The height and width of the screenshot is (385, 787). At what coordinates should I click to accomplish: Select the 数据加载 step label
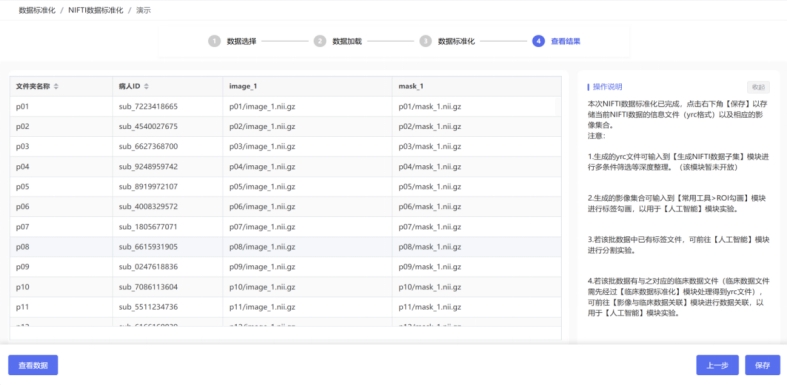(x=347, y=41)
